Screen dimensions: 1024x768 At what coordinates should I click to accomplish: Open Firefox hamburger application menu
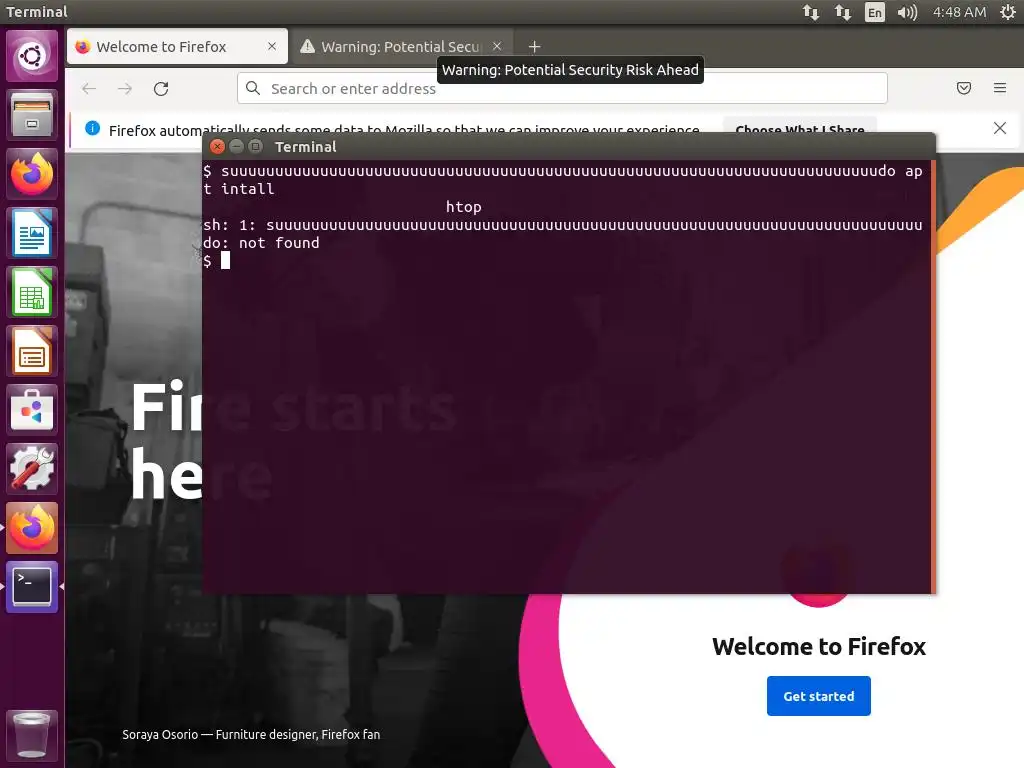click(1000, 88)
